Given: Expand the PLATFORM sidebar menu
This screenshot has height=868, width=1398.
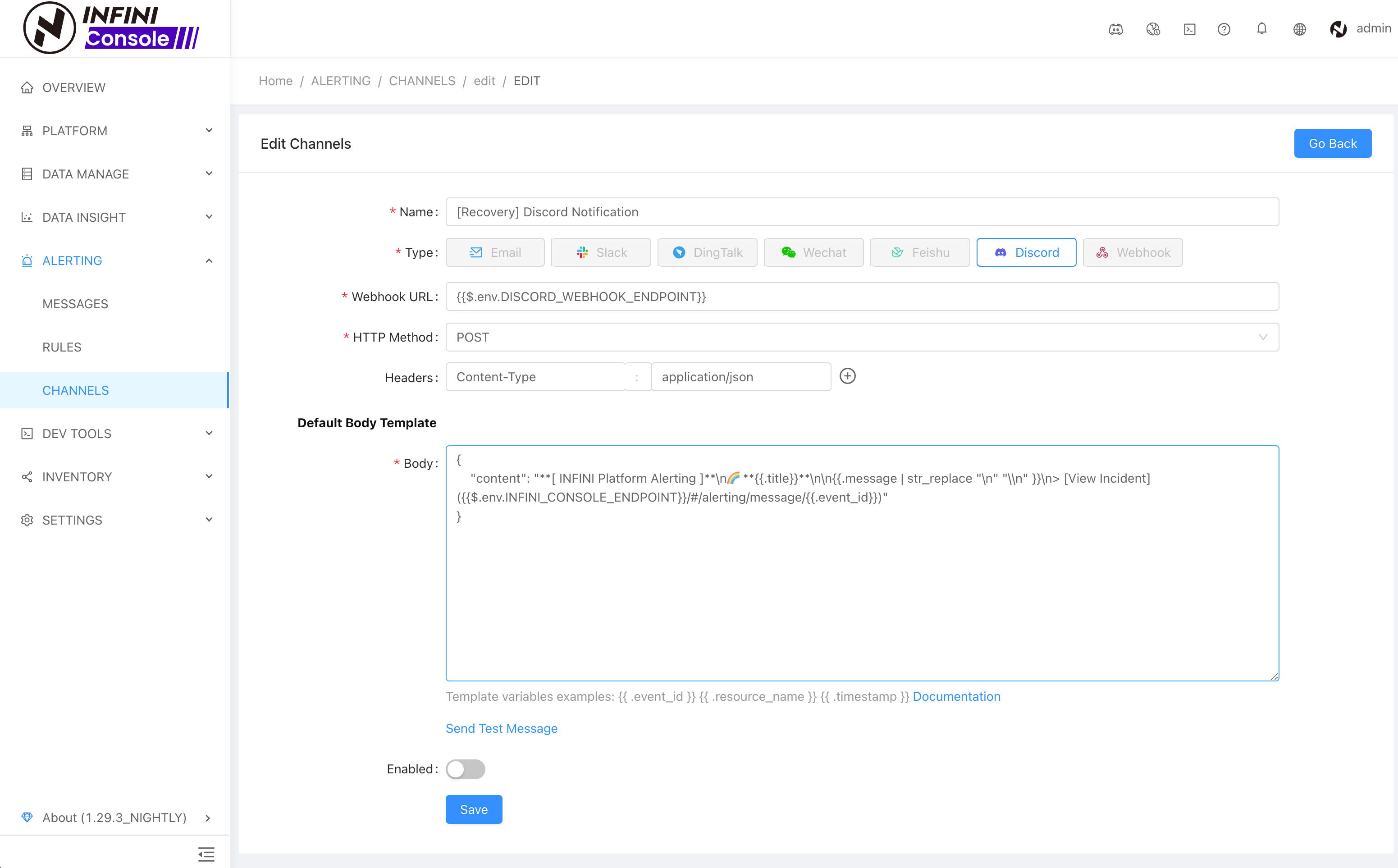Looking at the screenshot, I should [x=115, y=131].
